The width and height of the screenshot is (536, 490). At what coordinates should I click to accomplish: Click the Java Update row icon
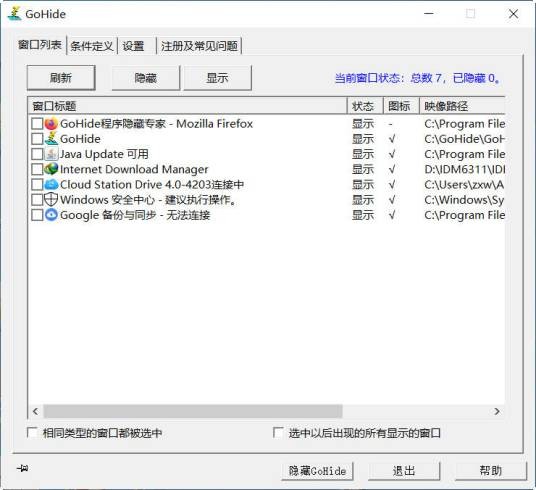51,154
